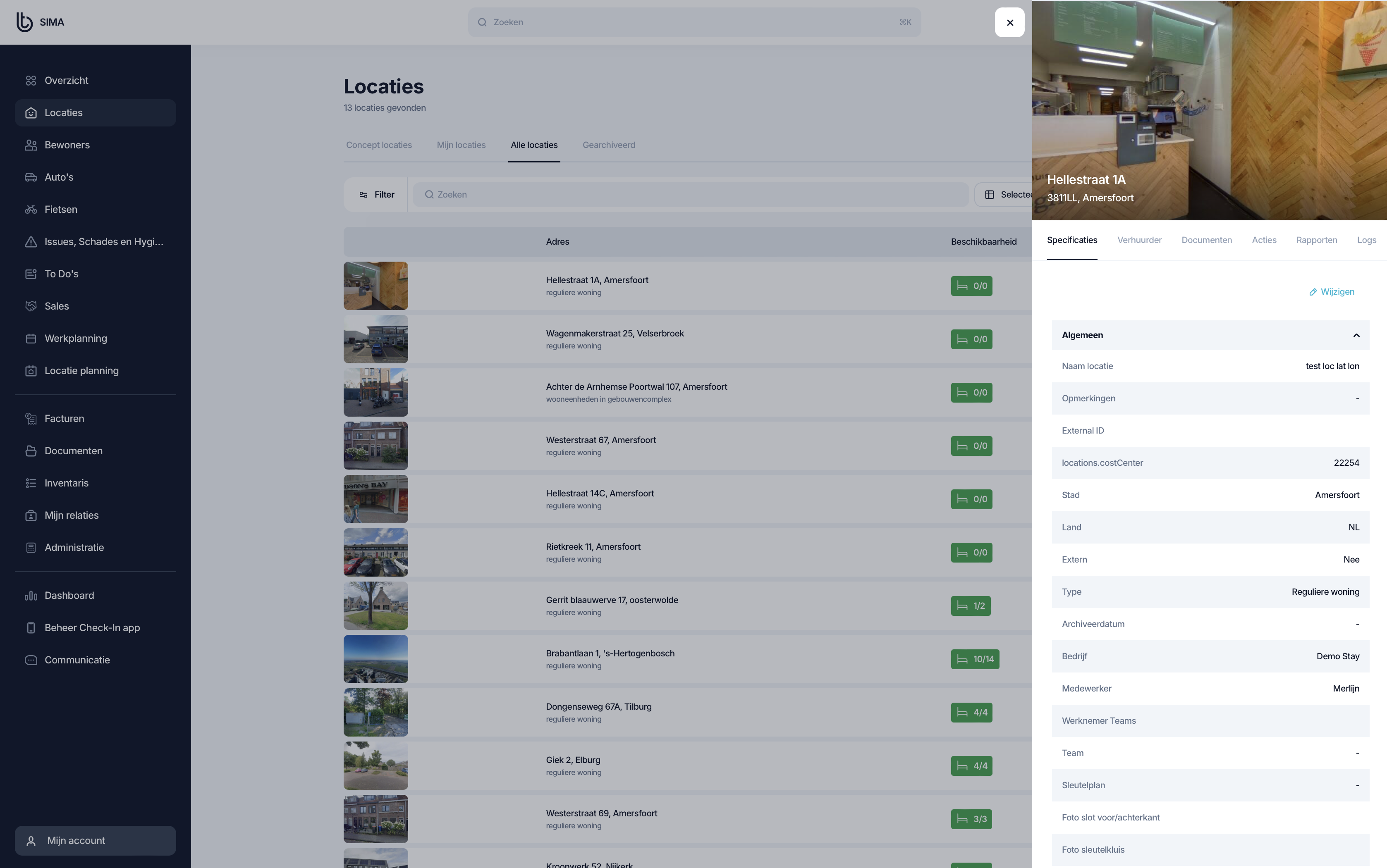The image size is (1387, 868).
Task: Click the car icon for Auto's
Action: coord(31,177)
